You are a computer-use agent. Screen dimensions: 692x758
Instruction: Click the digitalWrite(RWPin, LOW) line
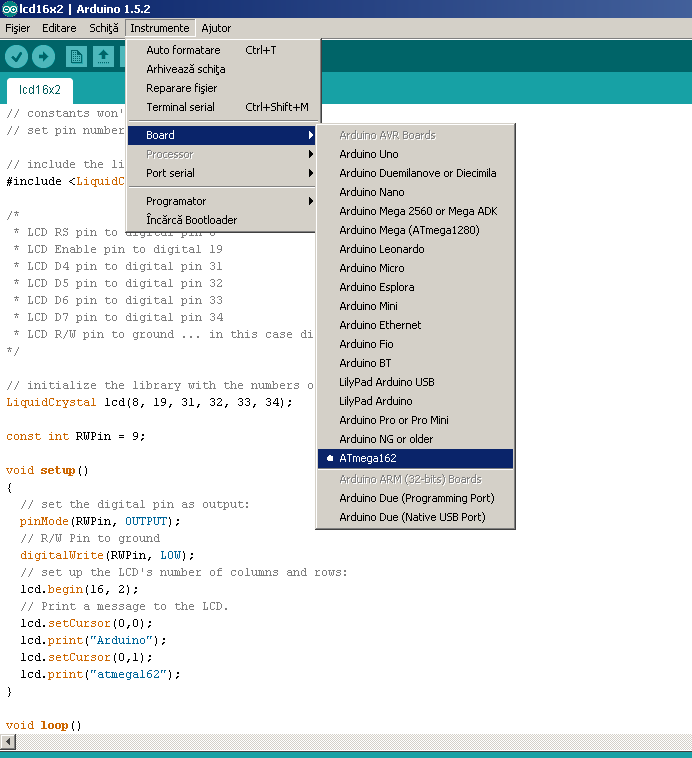[x=107, y=555]
